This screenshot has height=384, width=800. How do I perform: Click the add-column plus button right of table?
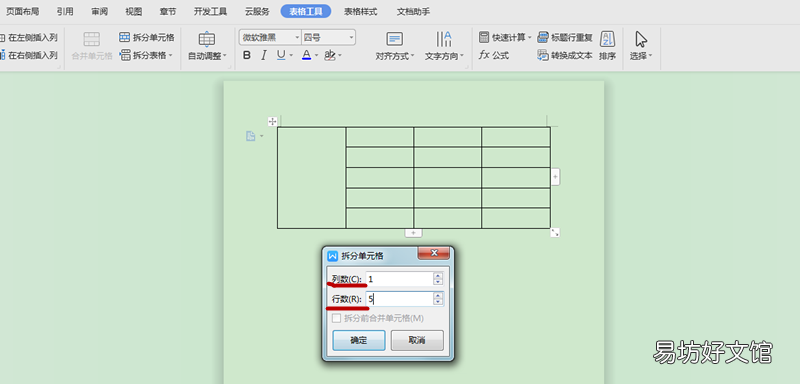pos(555,177)
